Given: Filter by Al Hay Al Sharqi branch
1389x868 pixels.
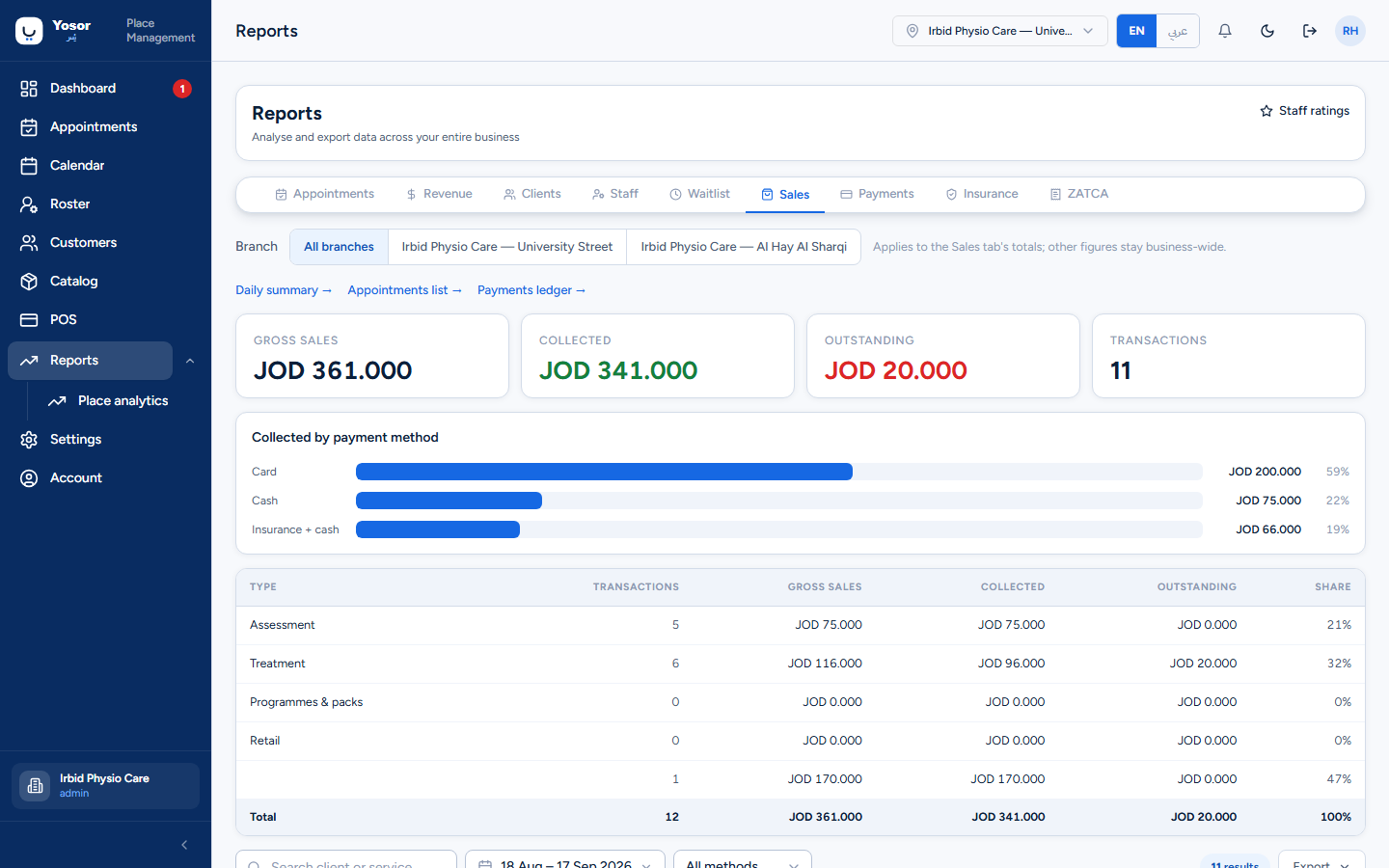Looking at the screenshot, I should [744, 247].
